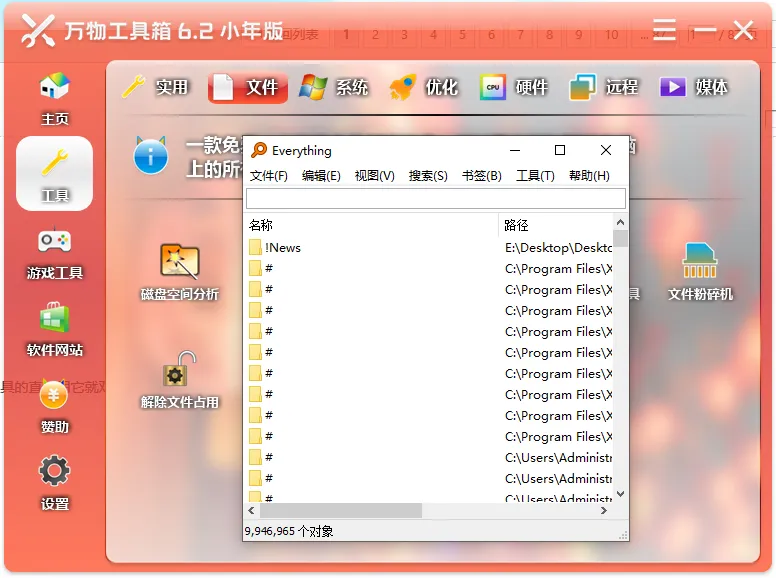The width and height of the screenshot is (776, 578).
Task: Close the Everything window
Action: point(605,150)
